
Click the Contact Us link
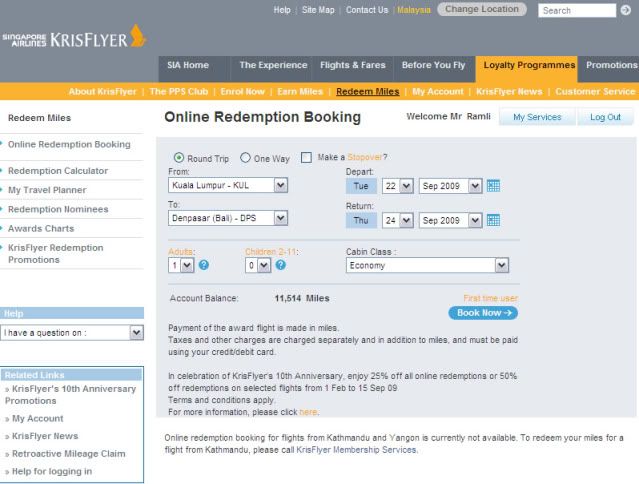coord(367,10)
